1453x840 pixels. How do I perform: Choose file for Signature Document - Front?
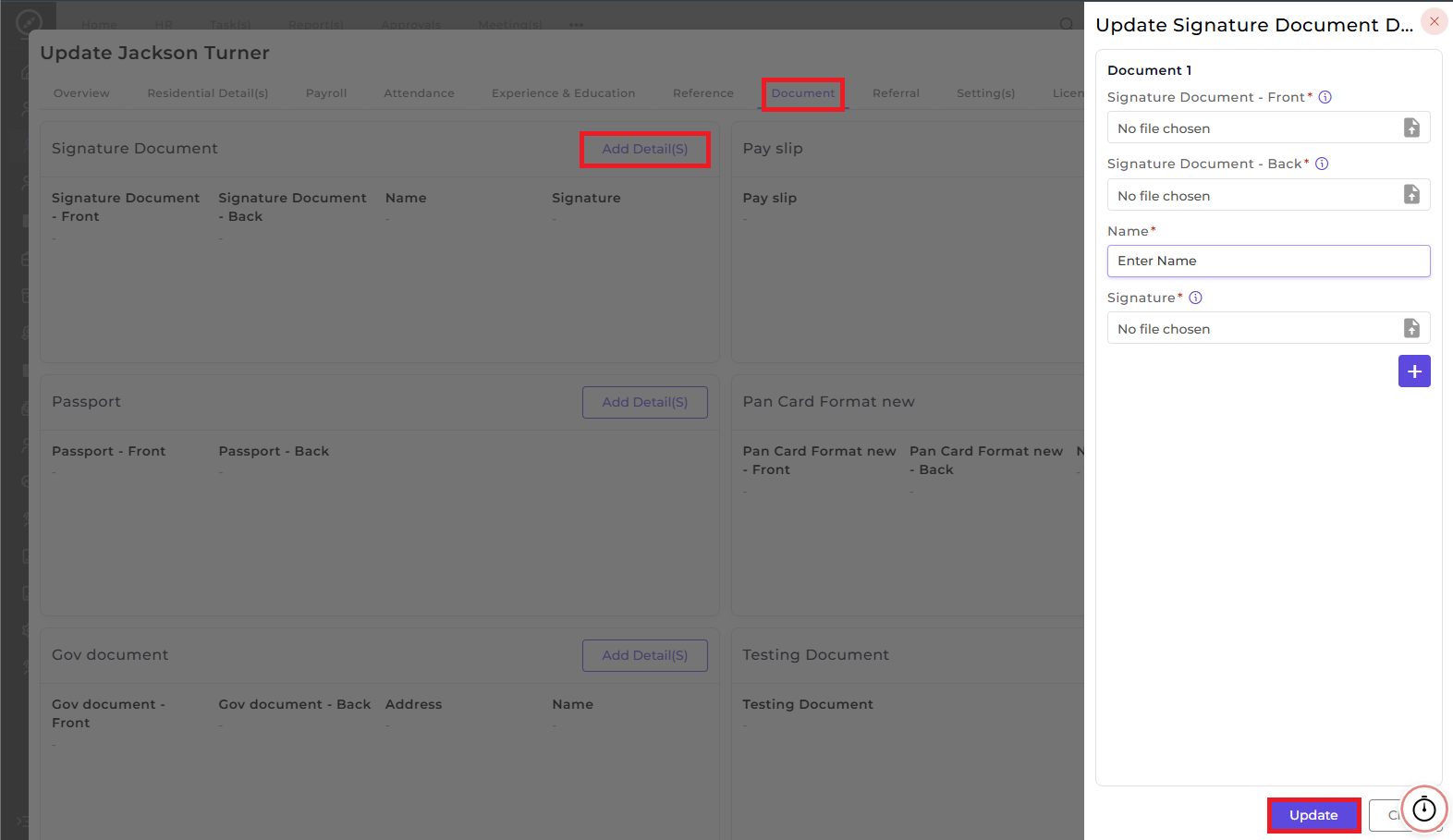click(1268, 128)
